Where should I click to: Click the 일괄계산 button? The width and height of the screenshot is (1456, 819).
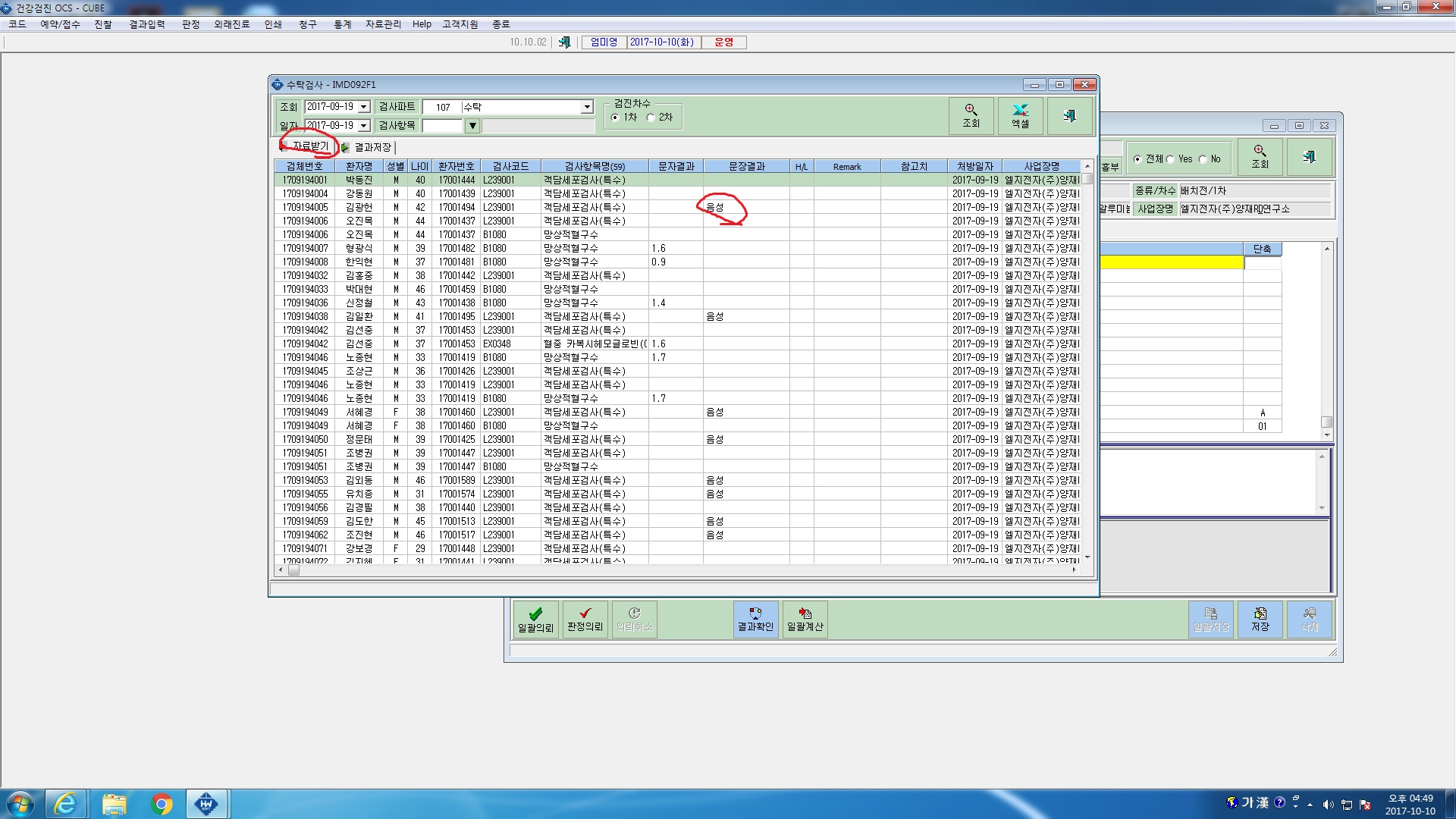point(805,620)
